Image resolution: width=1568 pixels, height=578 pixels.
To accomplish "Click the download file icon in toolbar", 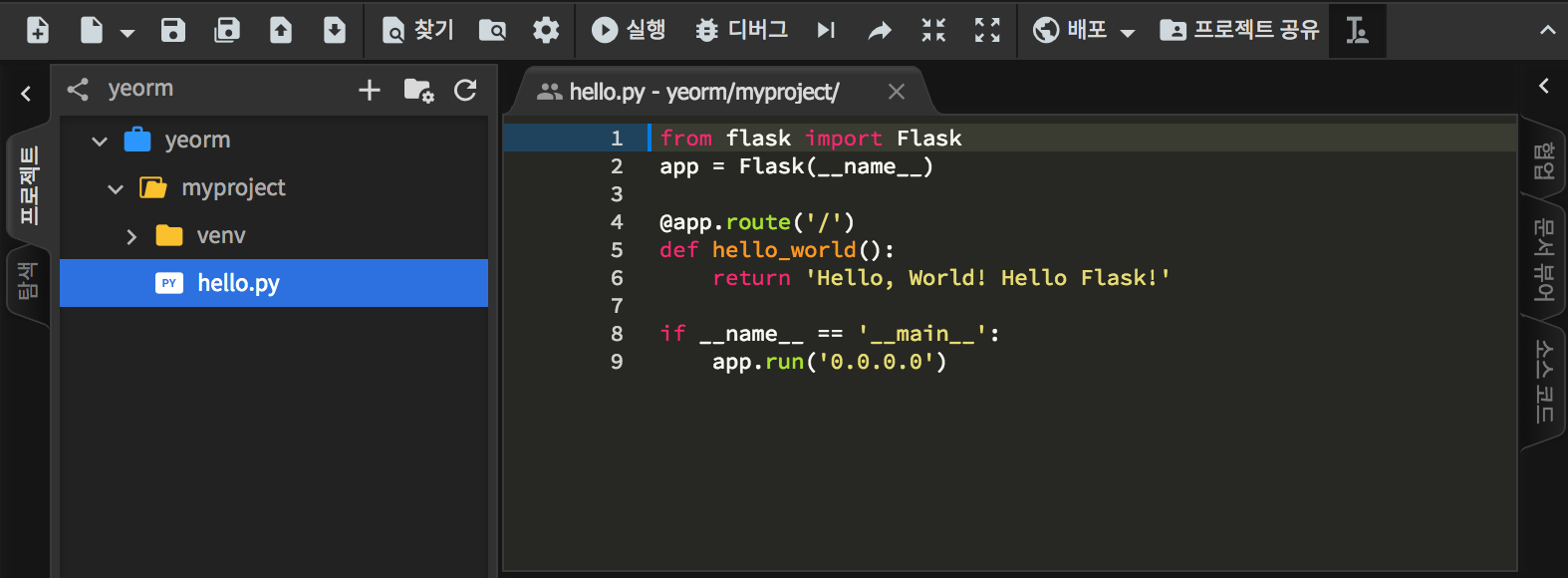I will click(x=335, y=30).
